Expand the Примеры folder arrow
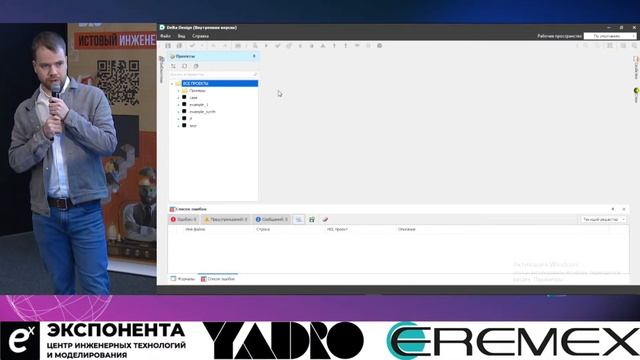Image resolution: width=640 pixels, height=360 pixels. [x=178, y=91]
